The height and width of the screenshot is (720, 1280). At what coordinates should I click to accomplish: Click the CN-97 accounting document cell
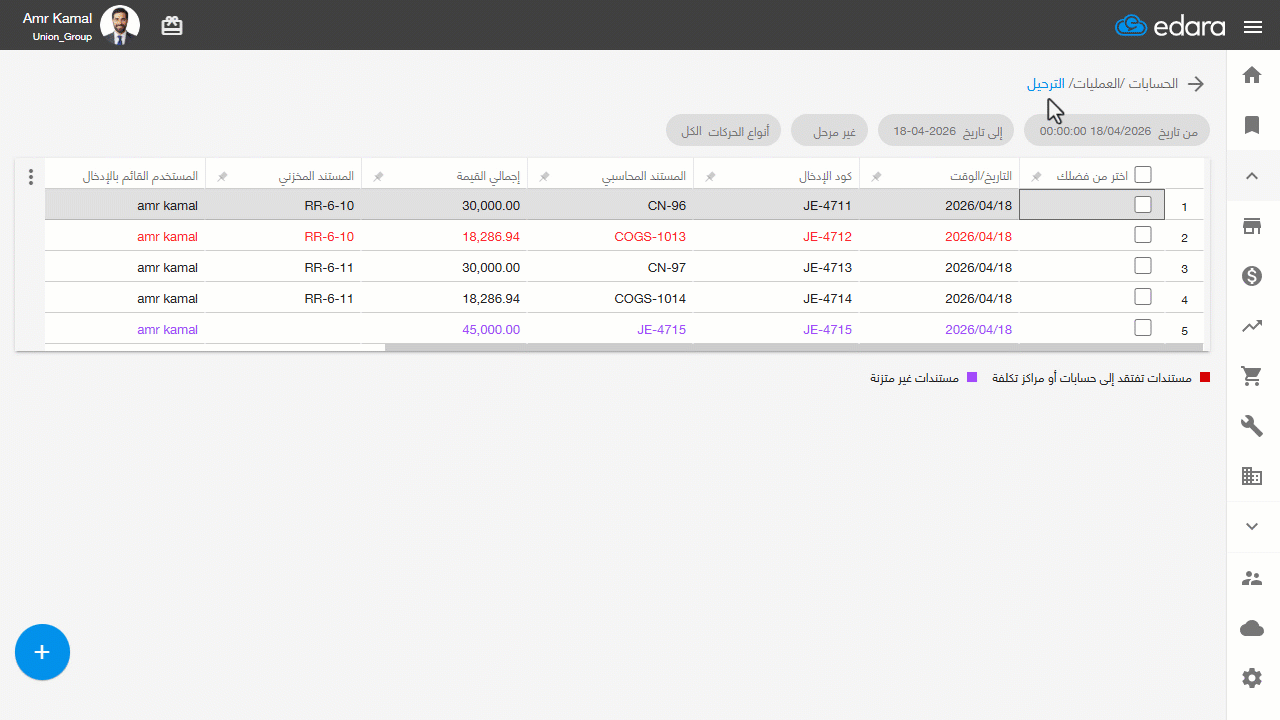610,268
